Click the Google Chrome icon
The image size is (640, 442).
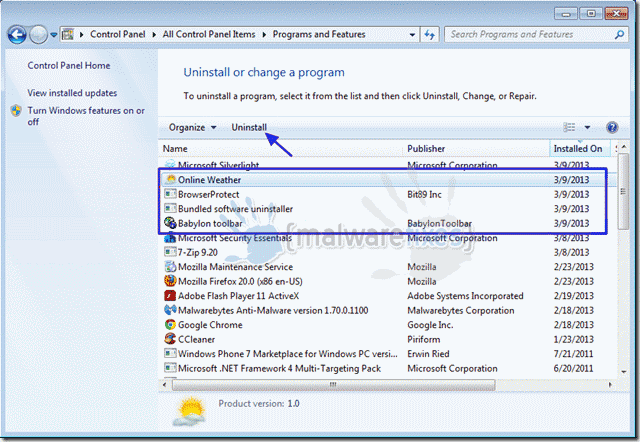[x=170, y=325]
